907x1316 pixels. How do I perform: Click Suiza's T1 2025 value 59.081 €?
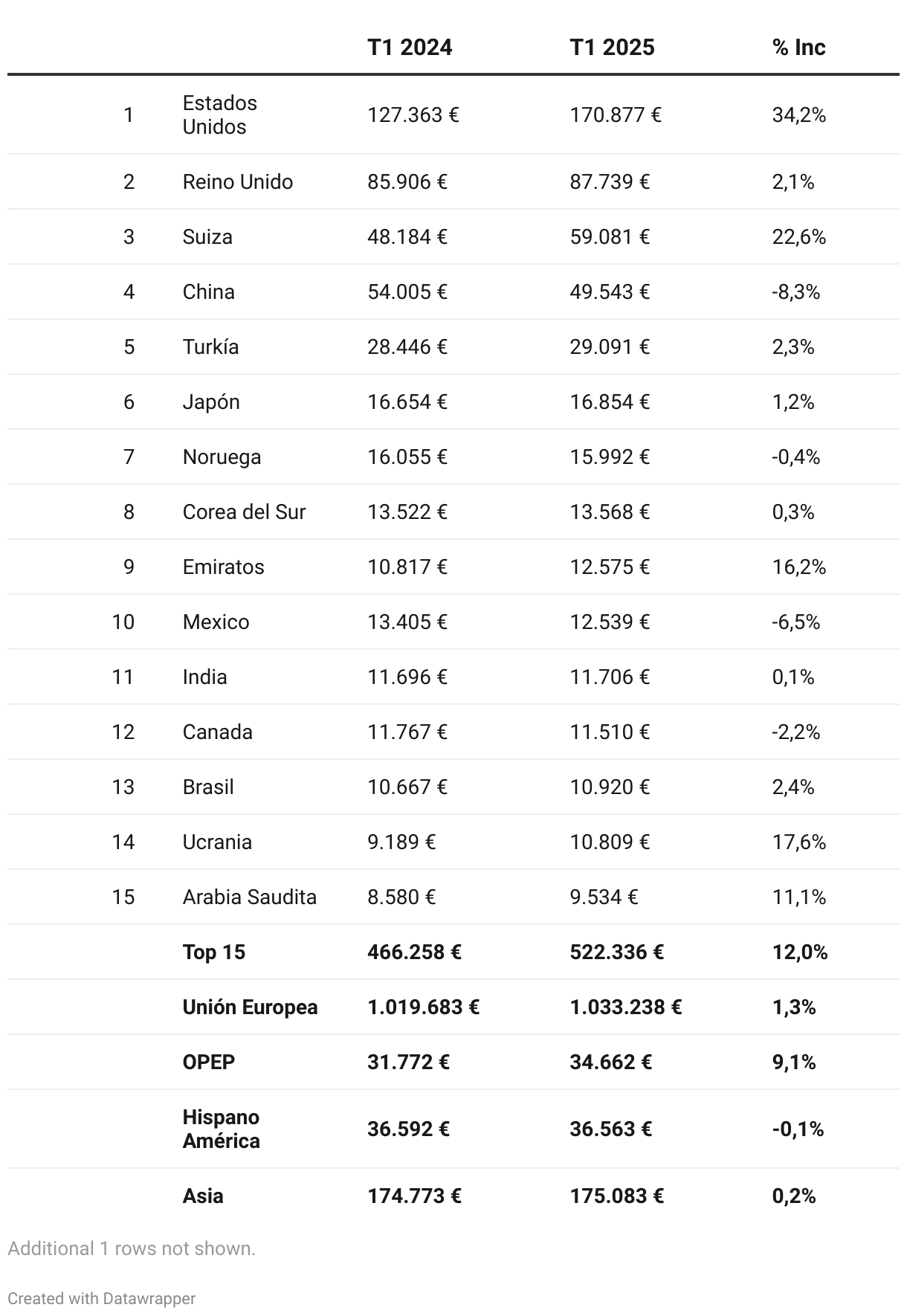[x=610, y=237]
